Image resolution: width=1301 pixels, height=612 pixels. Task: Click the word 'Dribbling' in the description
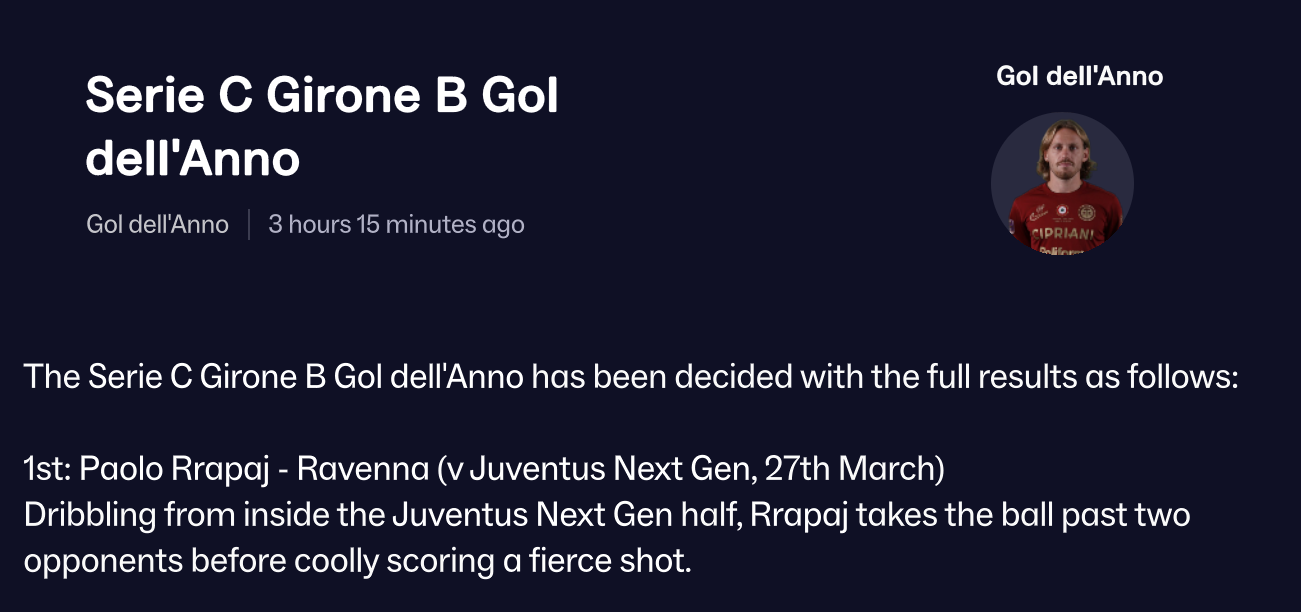pyautogui.click(x=90, y=515)
